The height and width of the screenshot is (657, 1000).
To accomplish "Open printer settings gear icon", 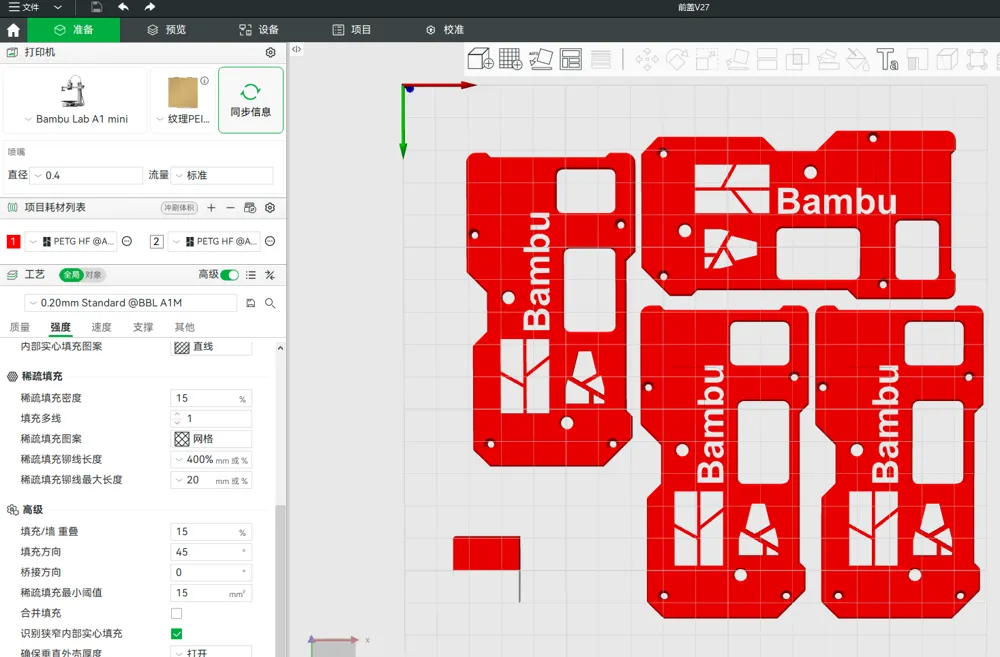I will click(270, 52).
